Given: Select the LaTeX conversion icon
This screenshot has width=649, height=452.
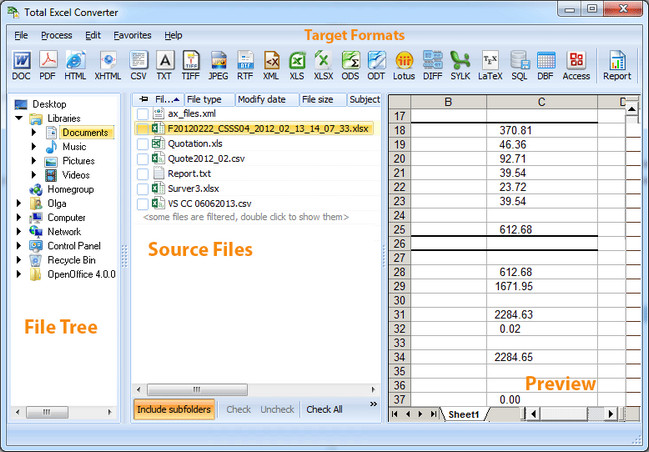Looking at the screenshot, I should click(x=490, y=65).
